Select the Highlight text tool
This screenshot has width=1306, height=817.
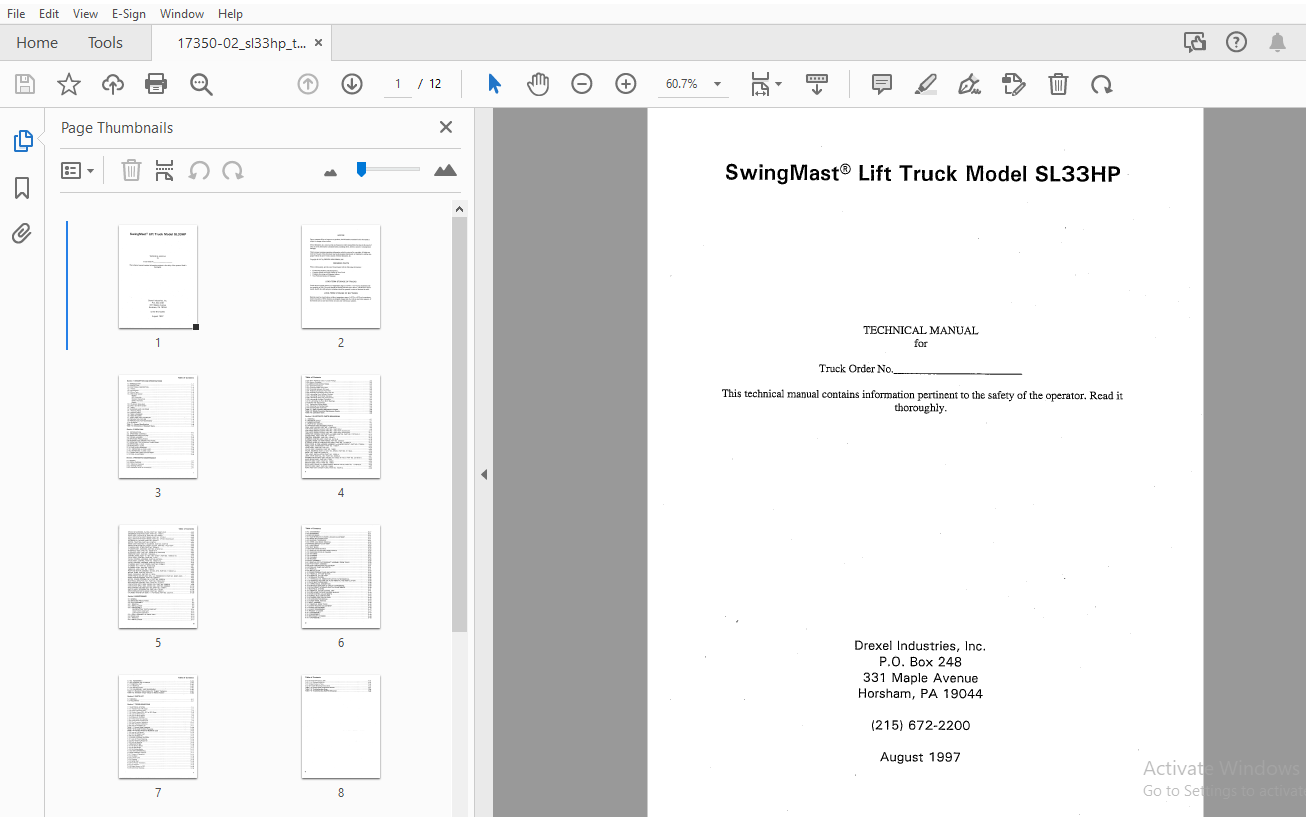926,84
